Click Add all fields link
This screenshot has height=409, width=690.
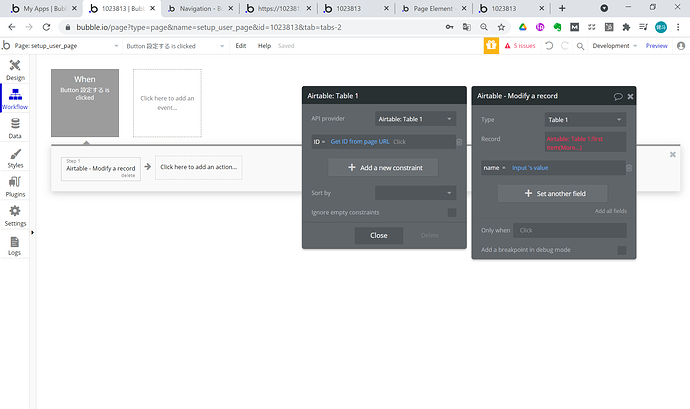[x=610, y=211]
